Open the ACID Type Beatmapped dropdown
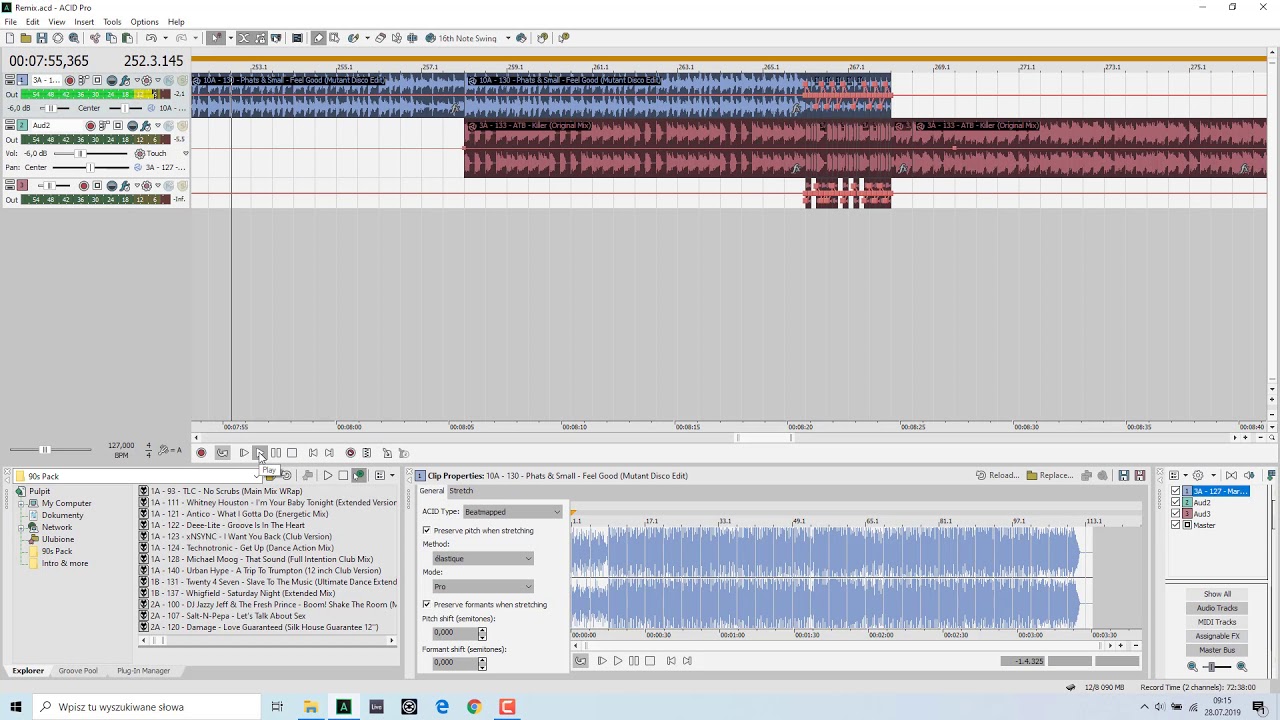 512,512
